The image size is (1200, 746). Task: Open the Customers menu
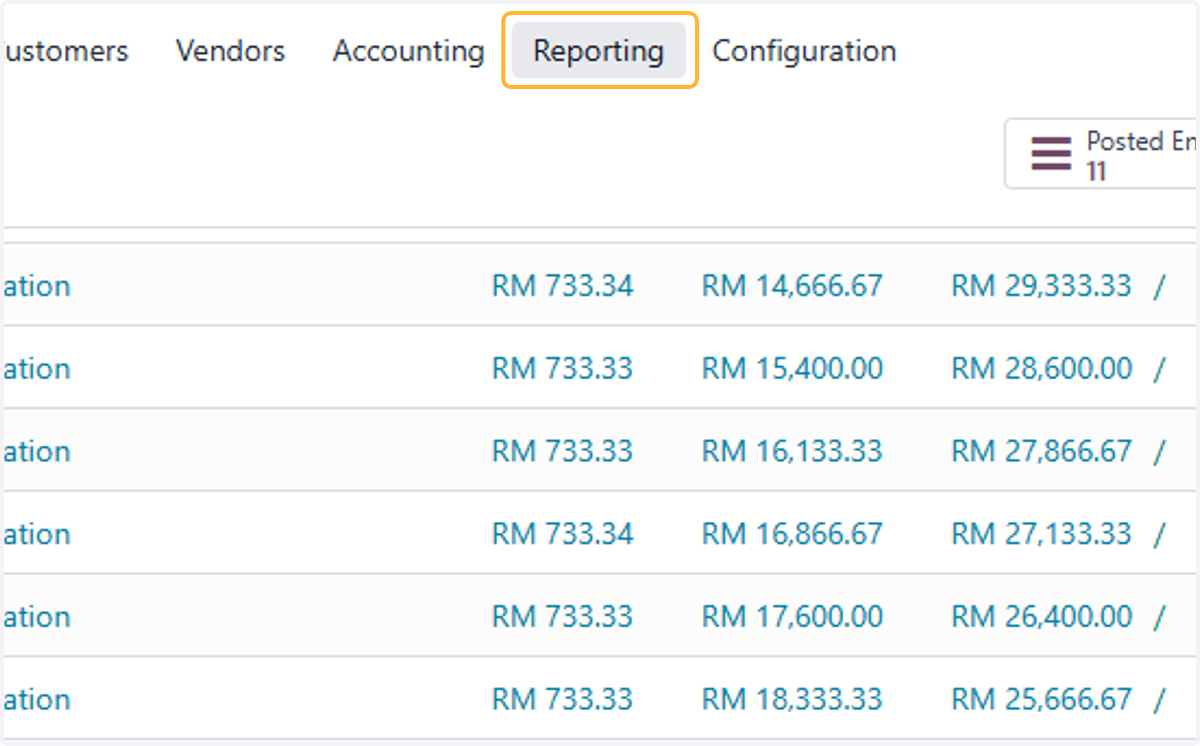pyautogui.click(x=64, y=51)
